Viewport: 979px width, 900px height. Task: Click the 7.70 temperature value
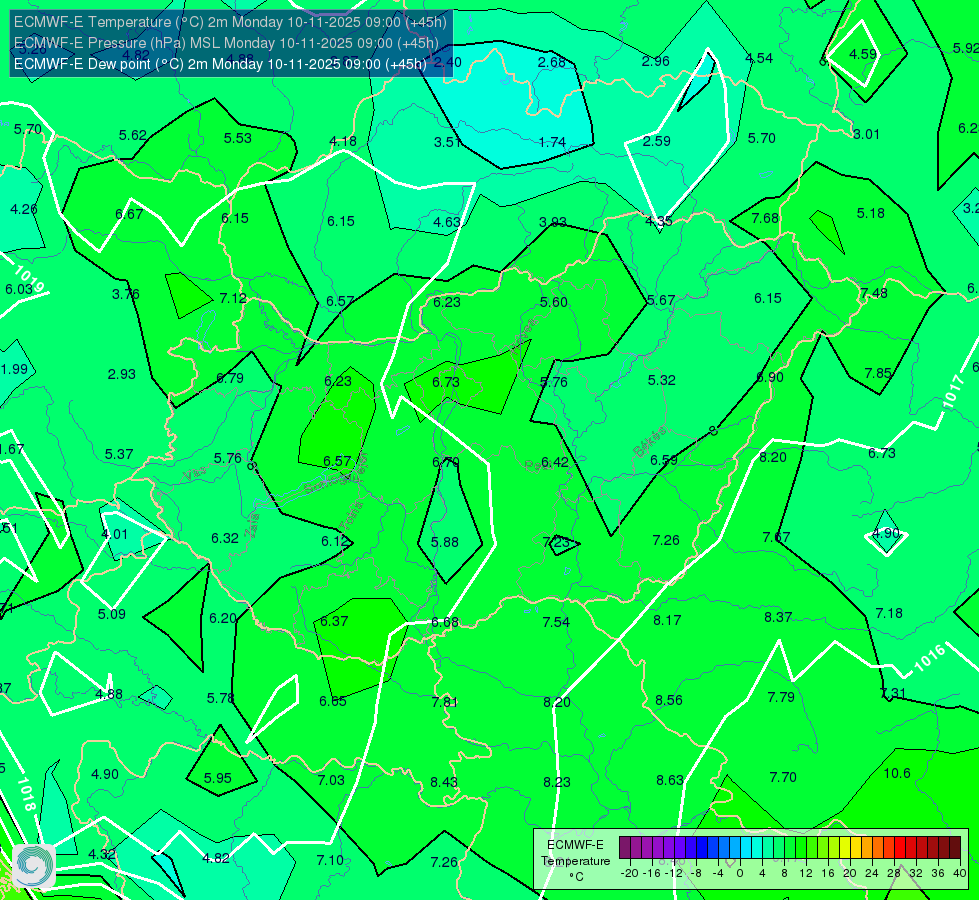tap(783, 777)
